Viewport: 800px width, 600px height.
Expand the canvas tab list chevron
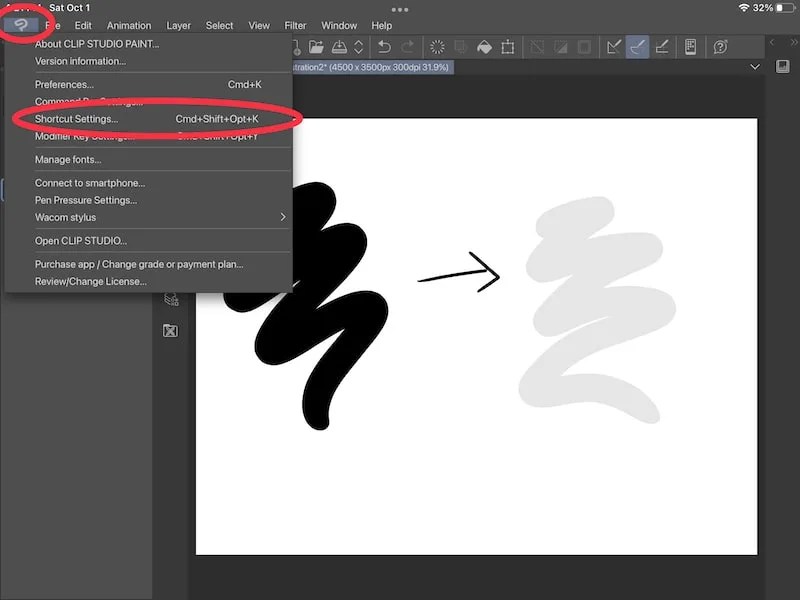point(755,67)
